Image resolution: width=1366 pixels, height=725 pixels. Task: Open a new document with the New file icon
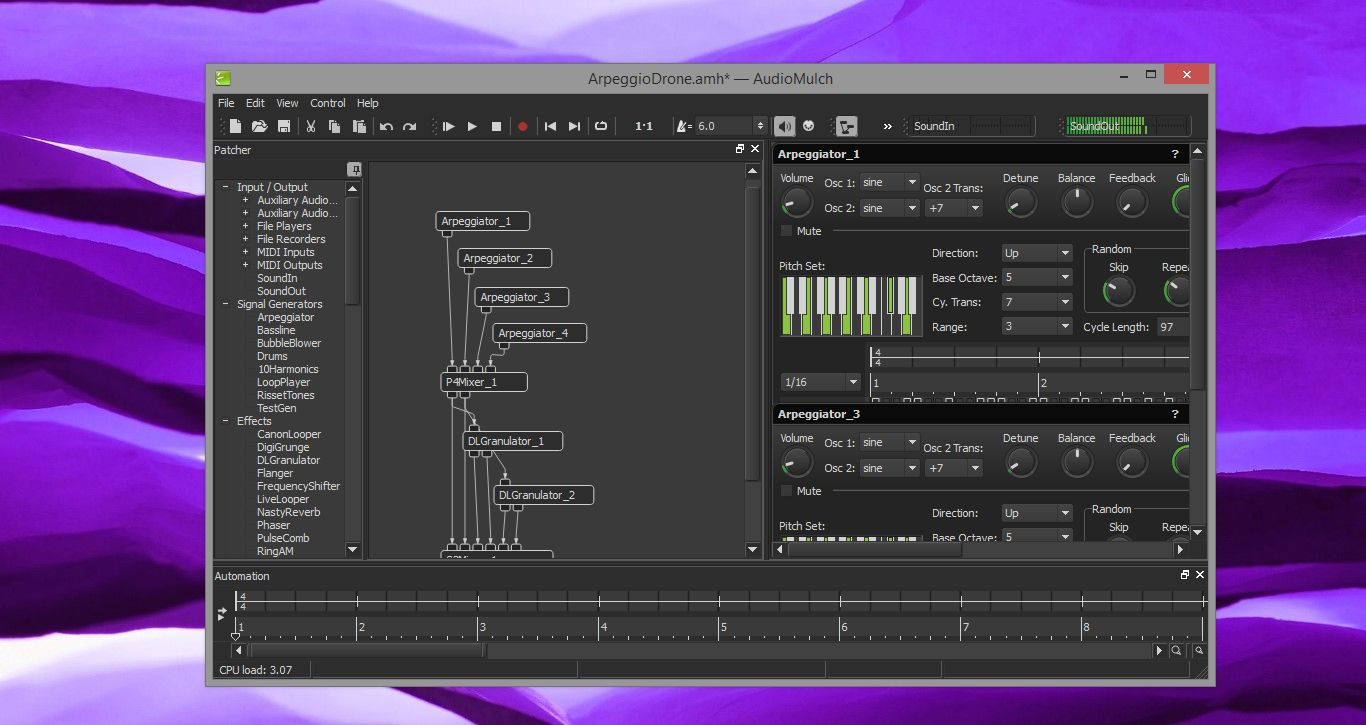point(235,126)
